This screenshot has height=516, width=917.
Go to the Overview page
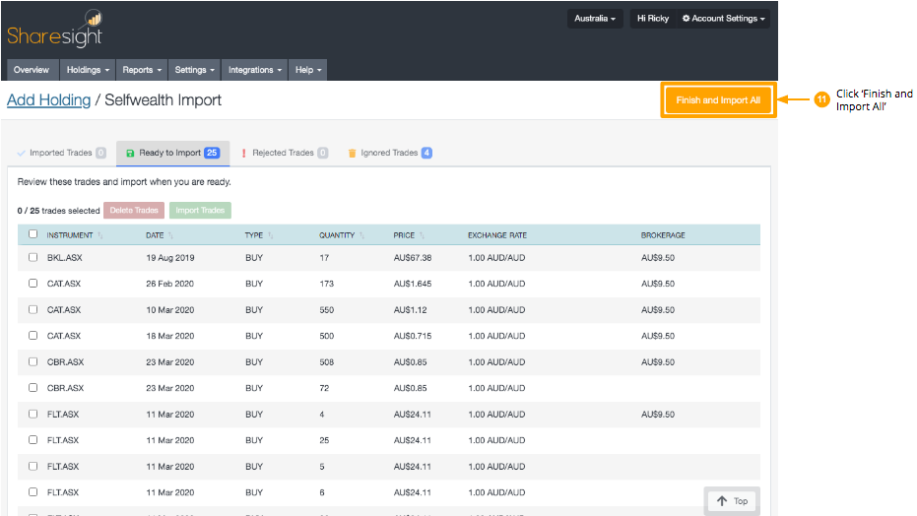32,70
